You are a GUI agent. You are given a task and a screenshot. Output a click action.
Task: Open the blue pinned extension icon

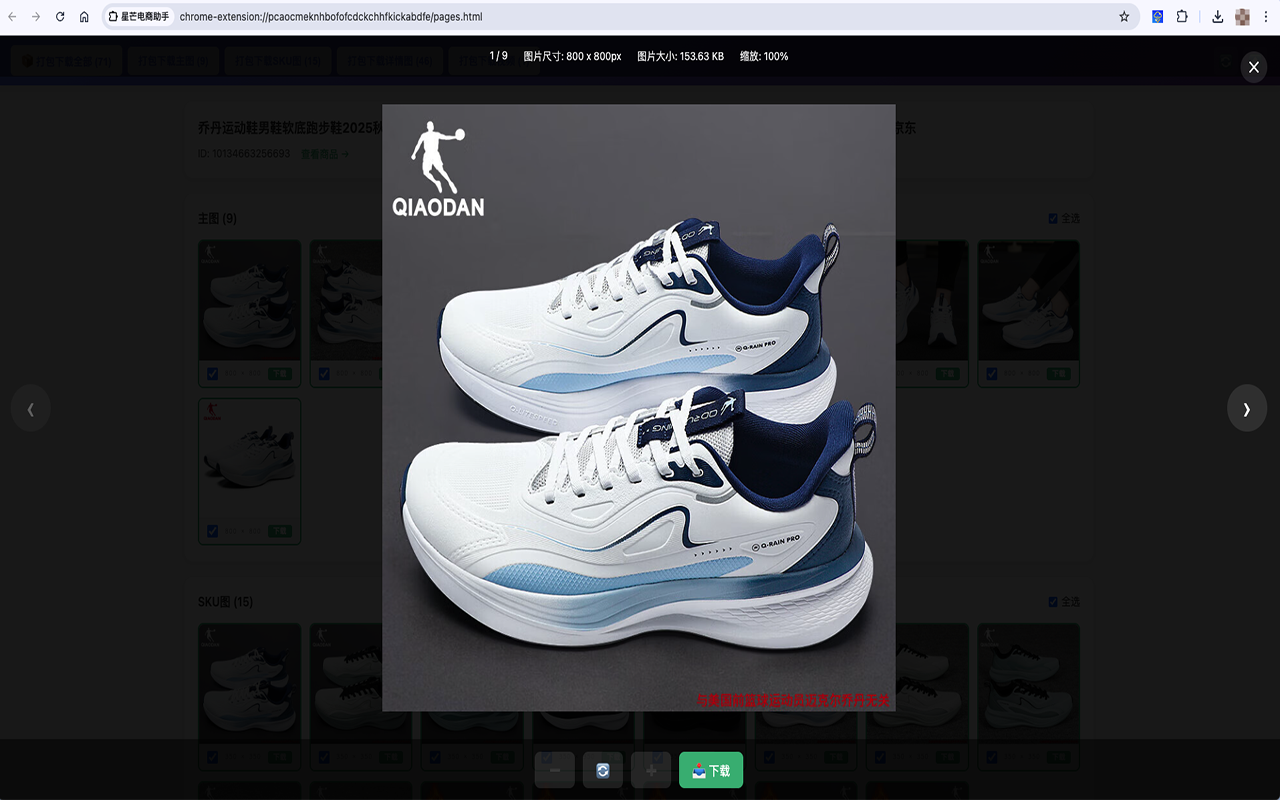pos(1157,17)
